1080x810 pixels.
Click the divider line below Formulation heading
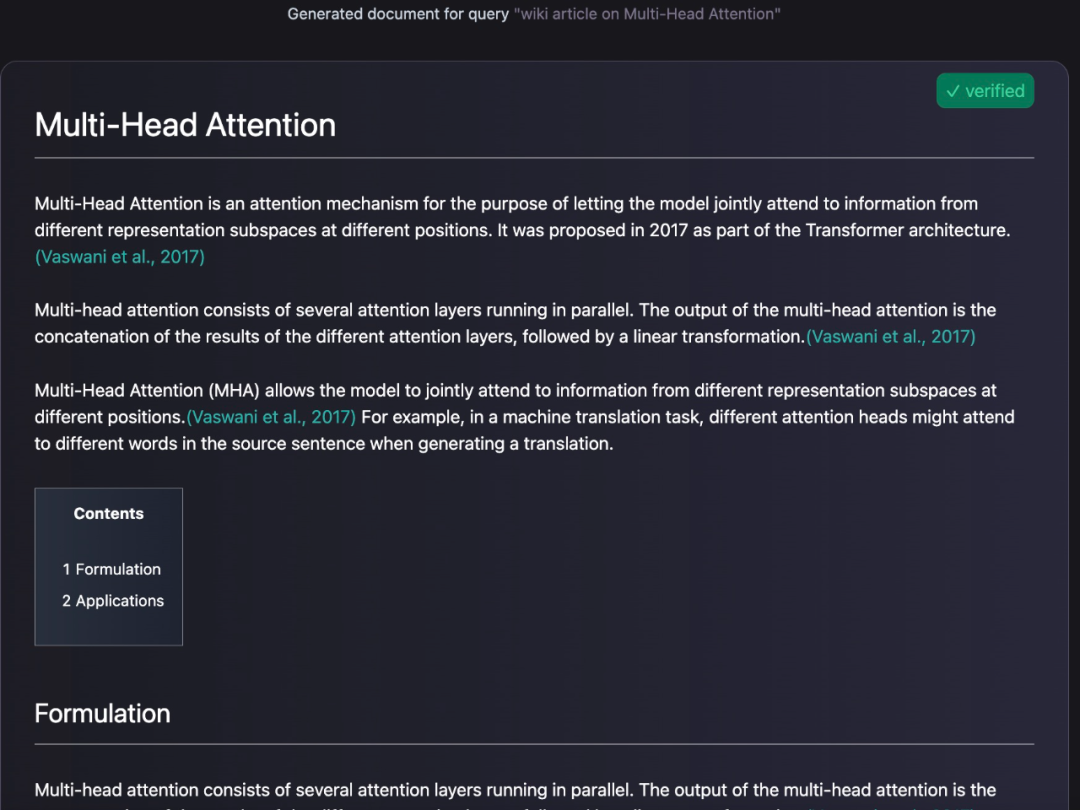(534, 744)
